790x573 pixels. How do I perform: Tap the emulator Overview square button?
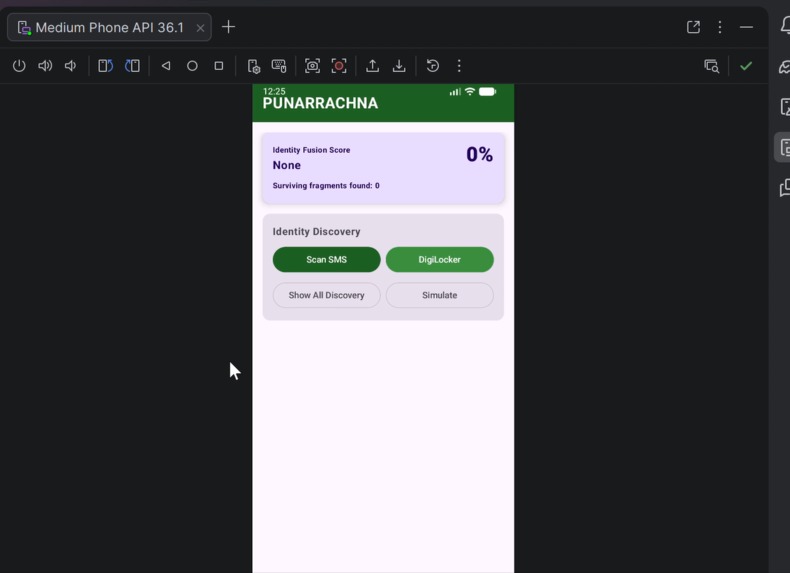[219, 66]
